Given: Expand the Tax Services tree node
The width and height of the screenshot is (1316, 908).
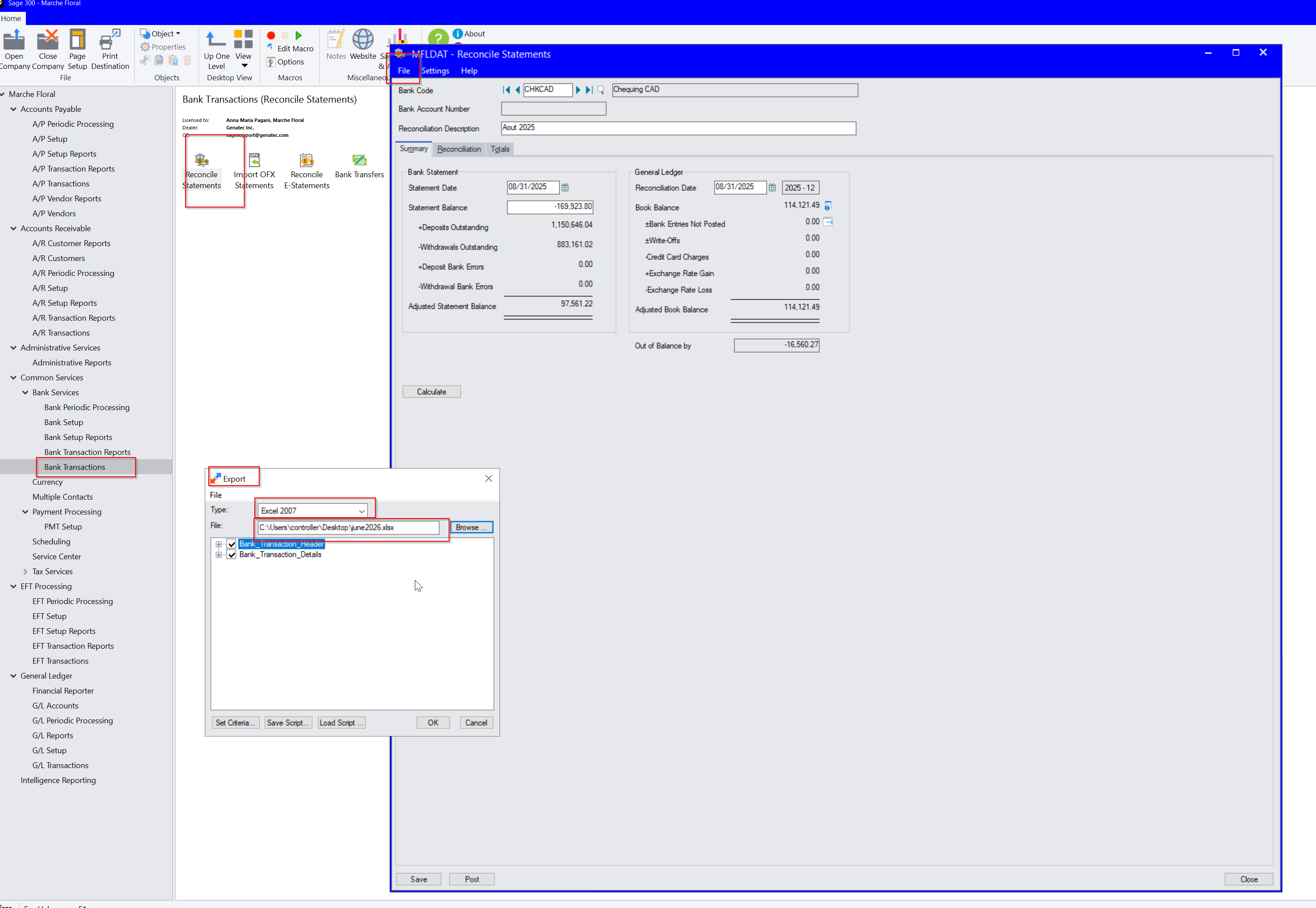Looking at the screenshot, I should [x=25, y=571].
